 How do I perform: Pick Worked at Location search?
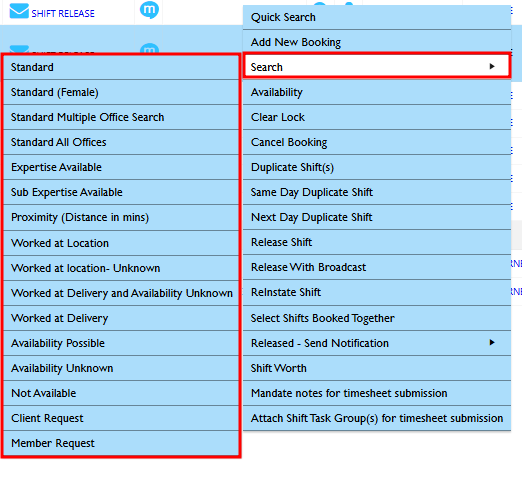coord(121,243)
